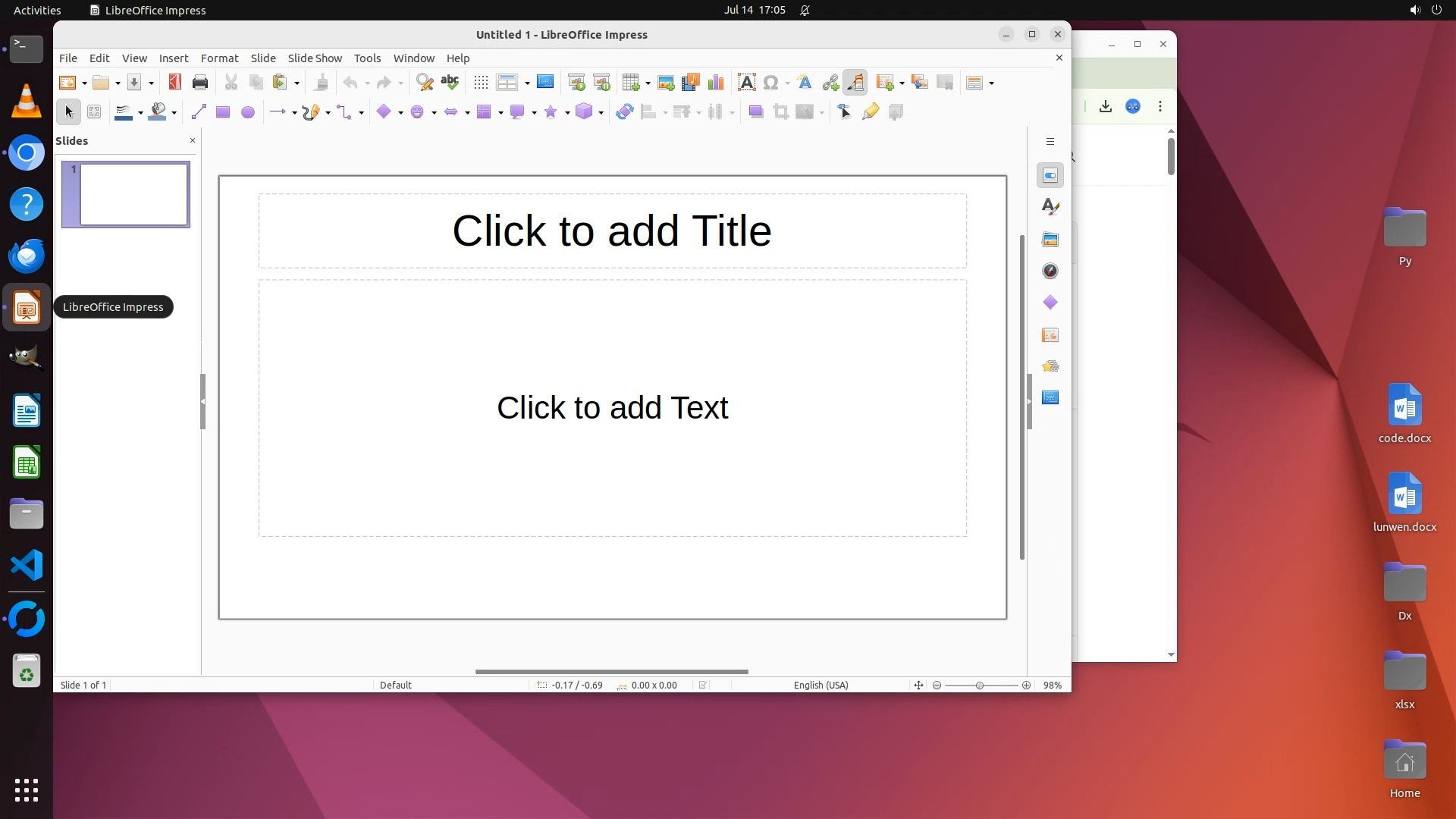Select the Ellipse shape tool
Viewport: 1456px width, 819px height.
pyautogui.click(x=248, y=112)
